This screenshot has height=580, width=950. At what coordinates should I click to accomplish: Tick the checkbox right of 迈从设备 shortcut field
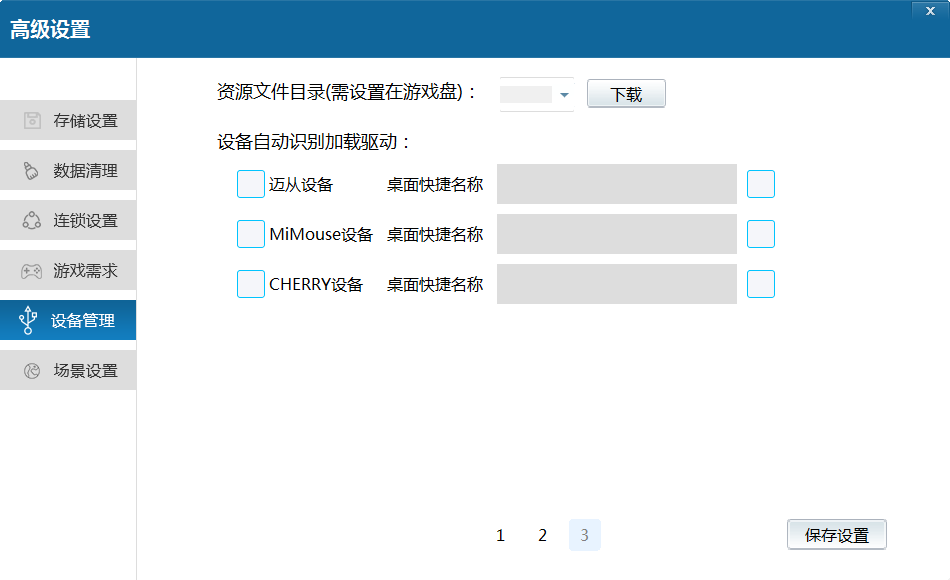pos(761,184)
